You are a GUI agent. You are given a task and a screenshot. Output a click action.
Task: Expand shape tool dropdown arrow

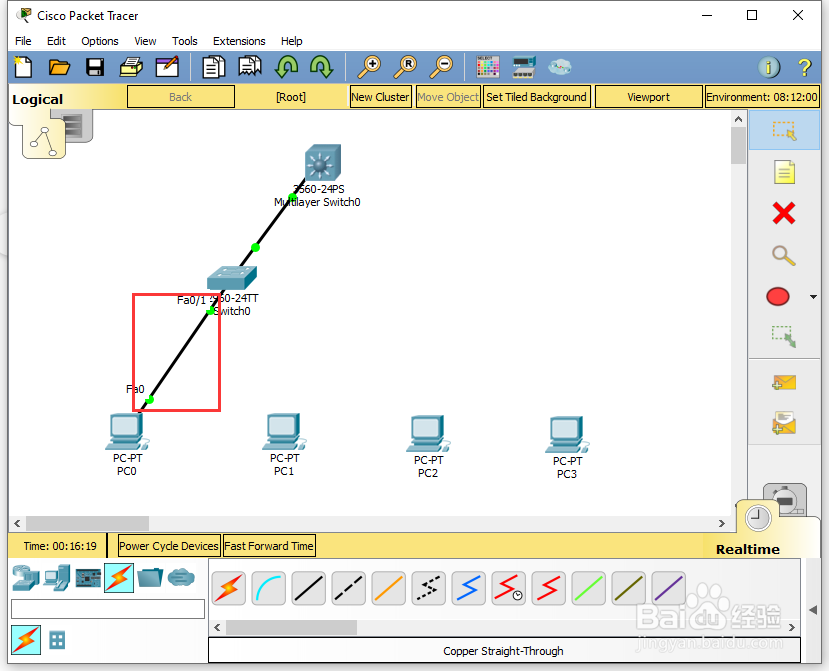[813, 297]
